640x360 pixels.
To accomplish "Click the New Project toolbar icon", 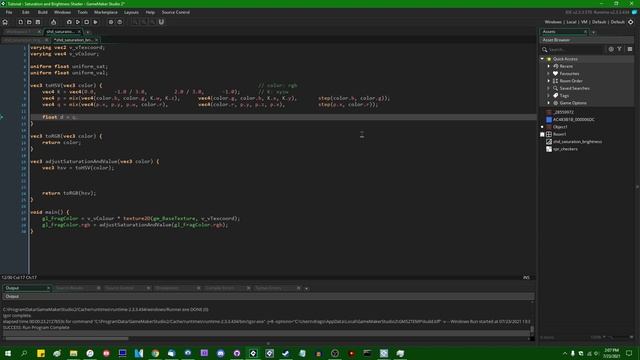I will tap(20, 22).
